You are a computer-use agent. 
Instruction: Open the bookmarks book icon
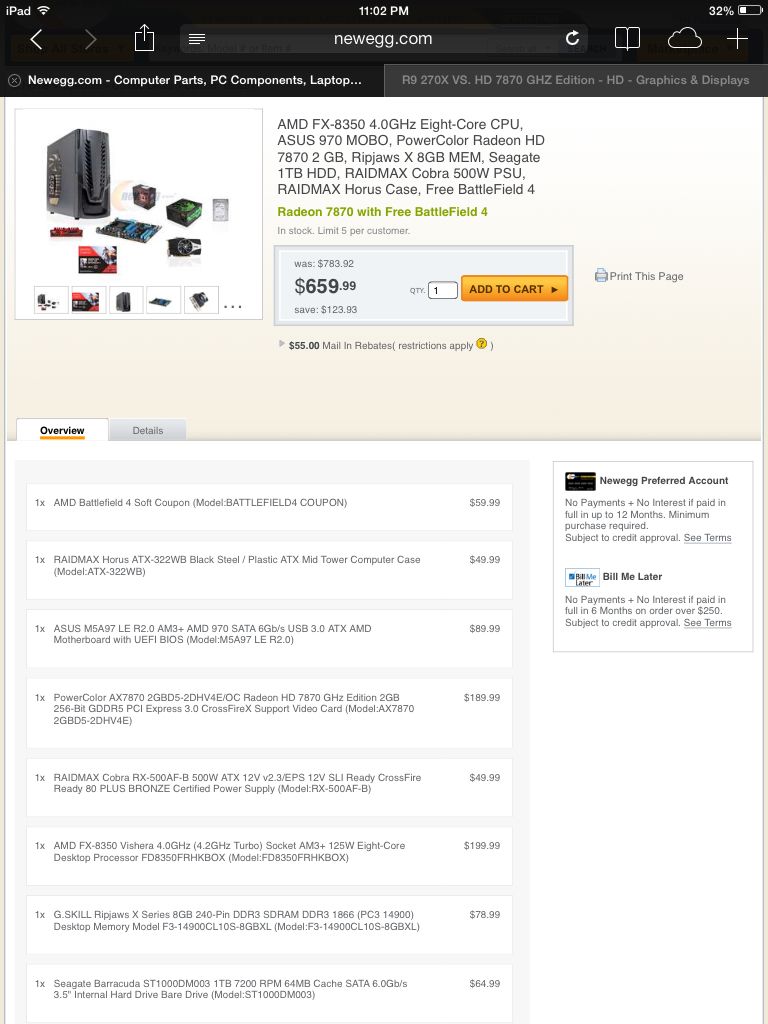[x=627, y=39]
